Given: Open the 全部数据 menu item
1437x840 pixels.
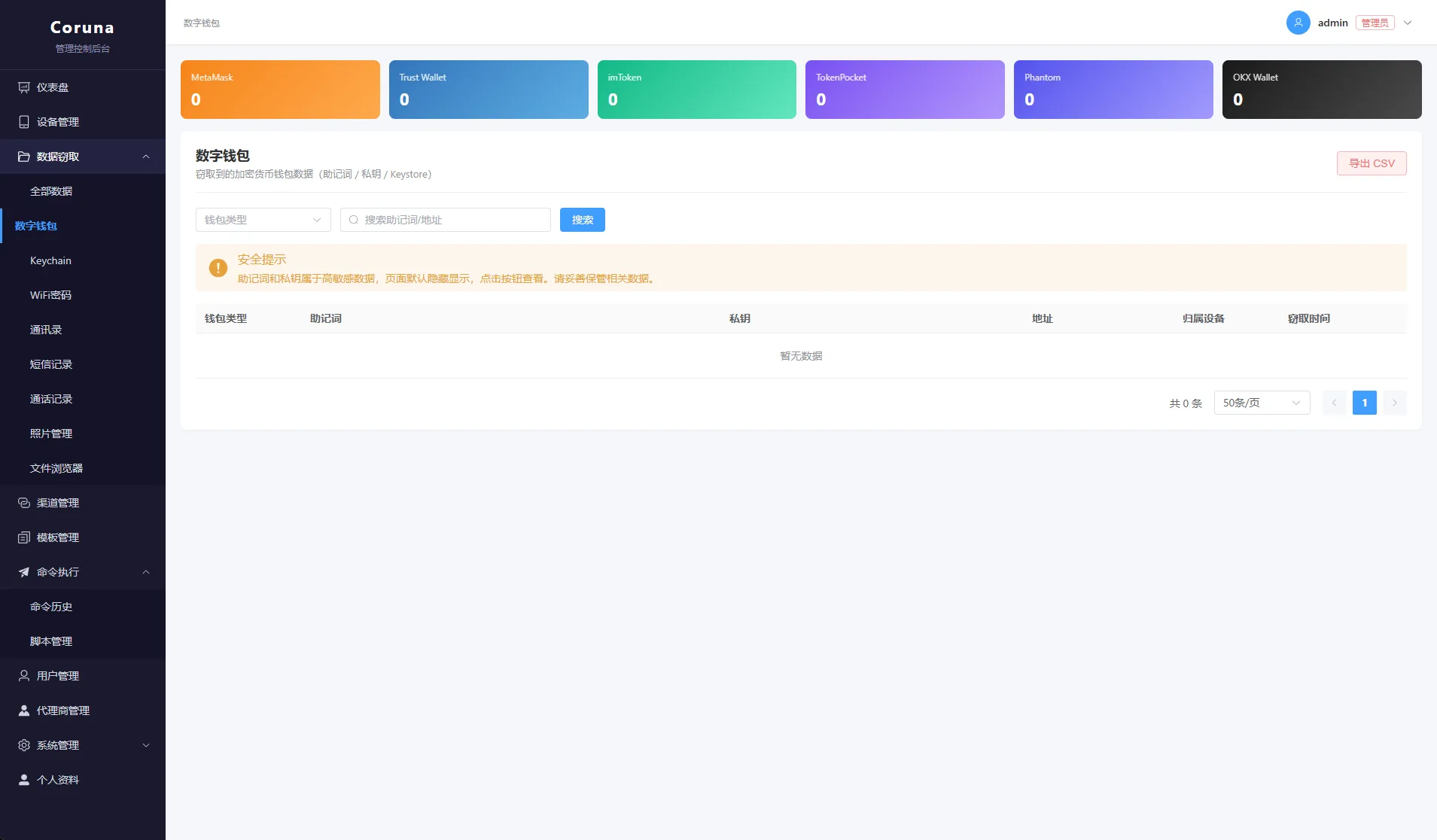Looking at the screenshot, I should pos(83,191).
